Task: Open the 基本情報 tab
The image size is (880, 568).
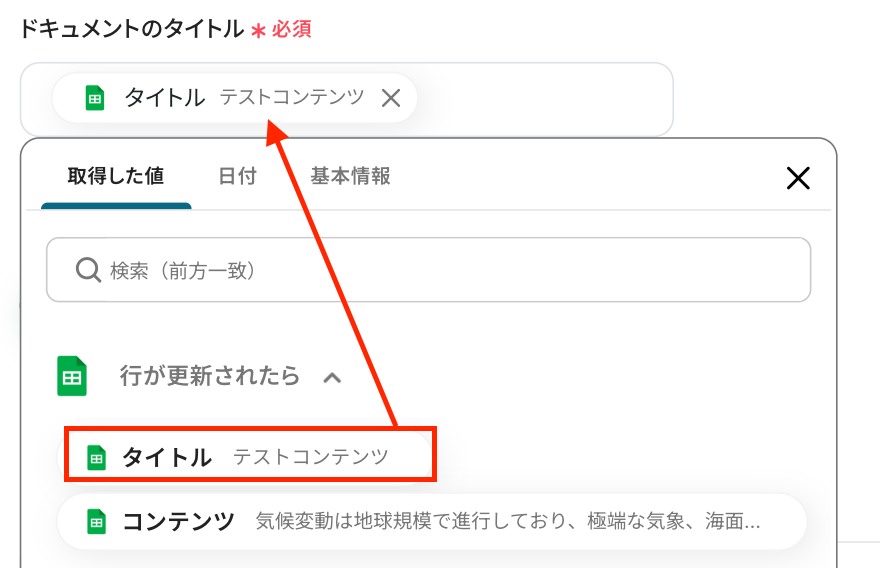Action: [350, 177]
